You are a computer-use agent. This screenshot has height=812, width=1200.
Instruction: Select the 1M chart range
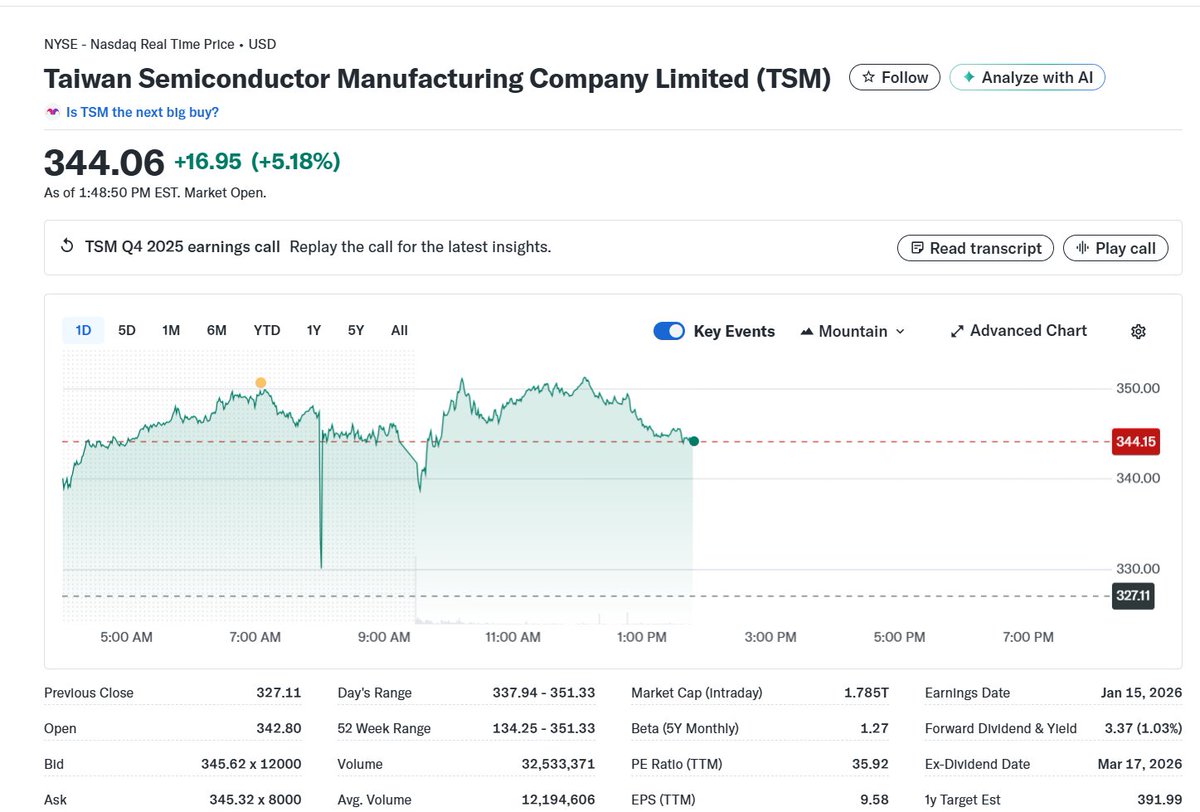pos(171,330)
